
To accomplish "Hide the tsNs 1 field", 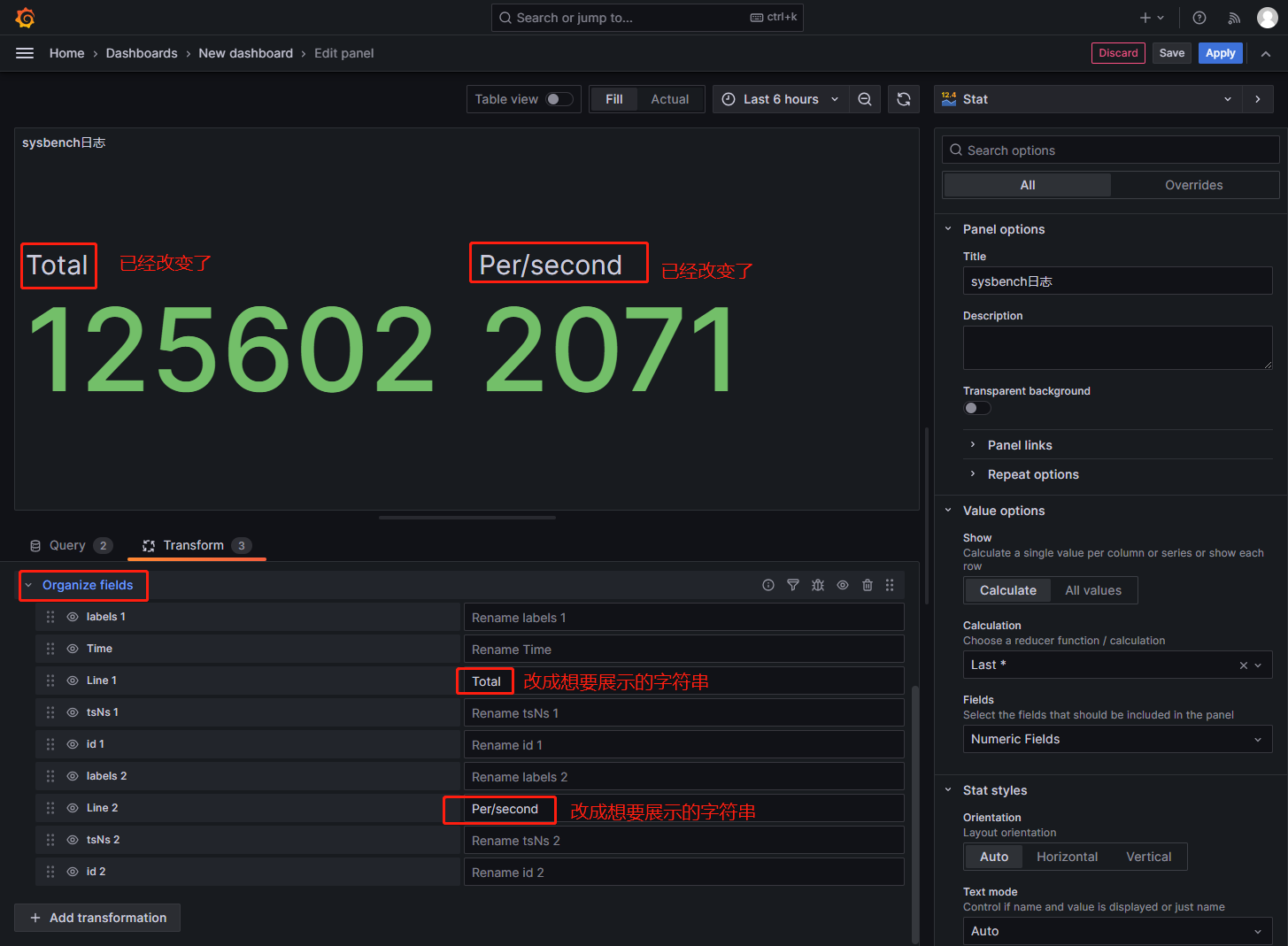I will 73,712.
